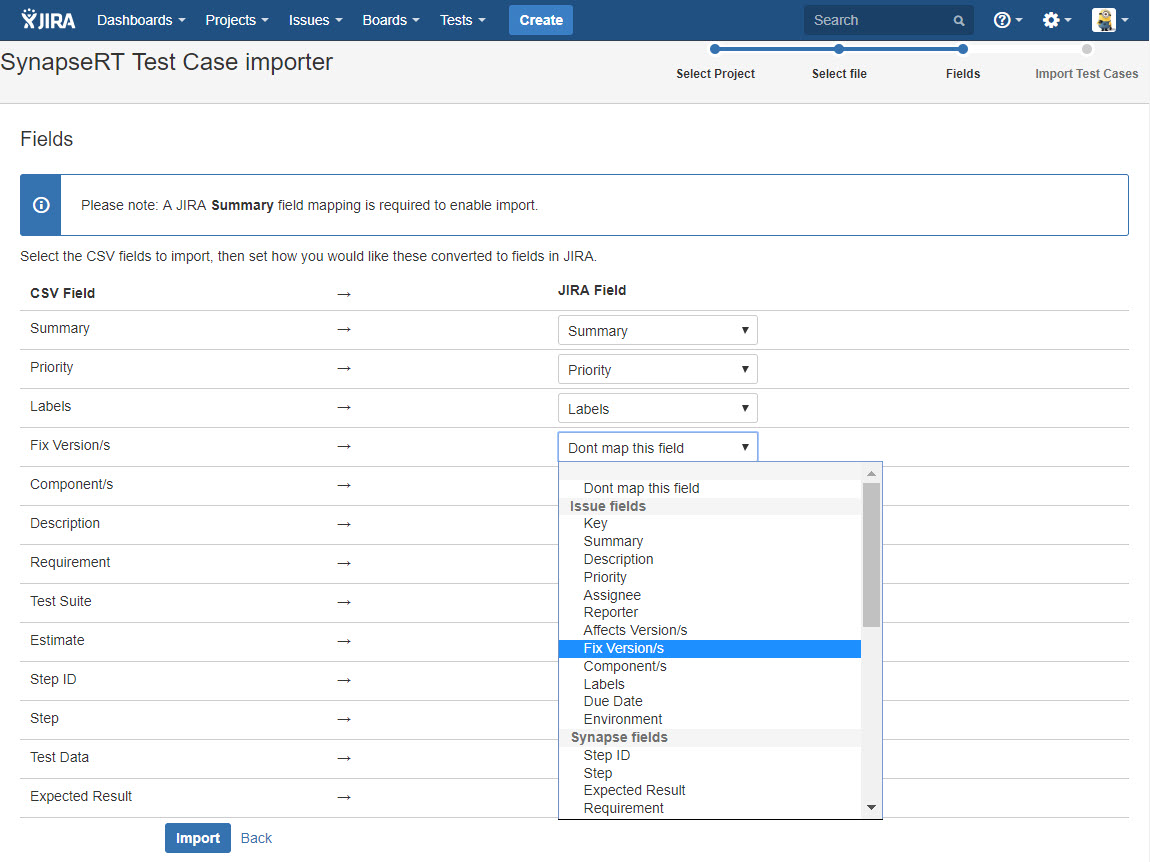Expand the Priority JIRA field dropdown
1150x862 pixels.
657,370
